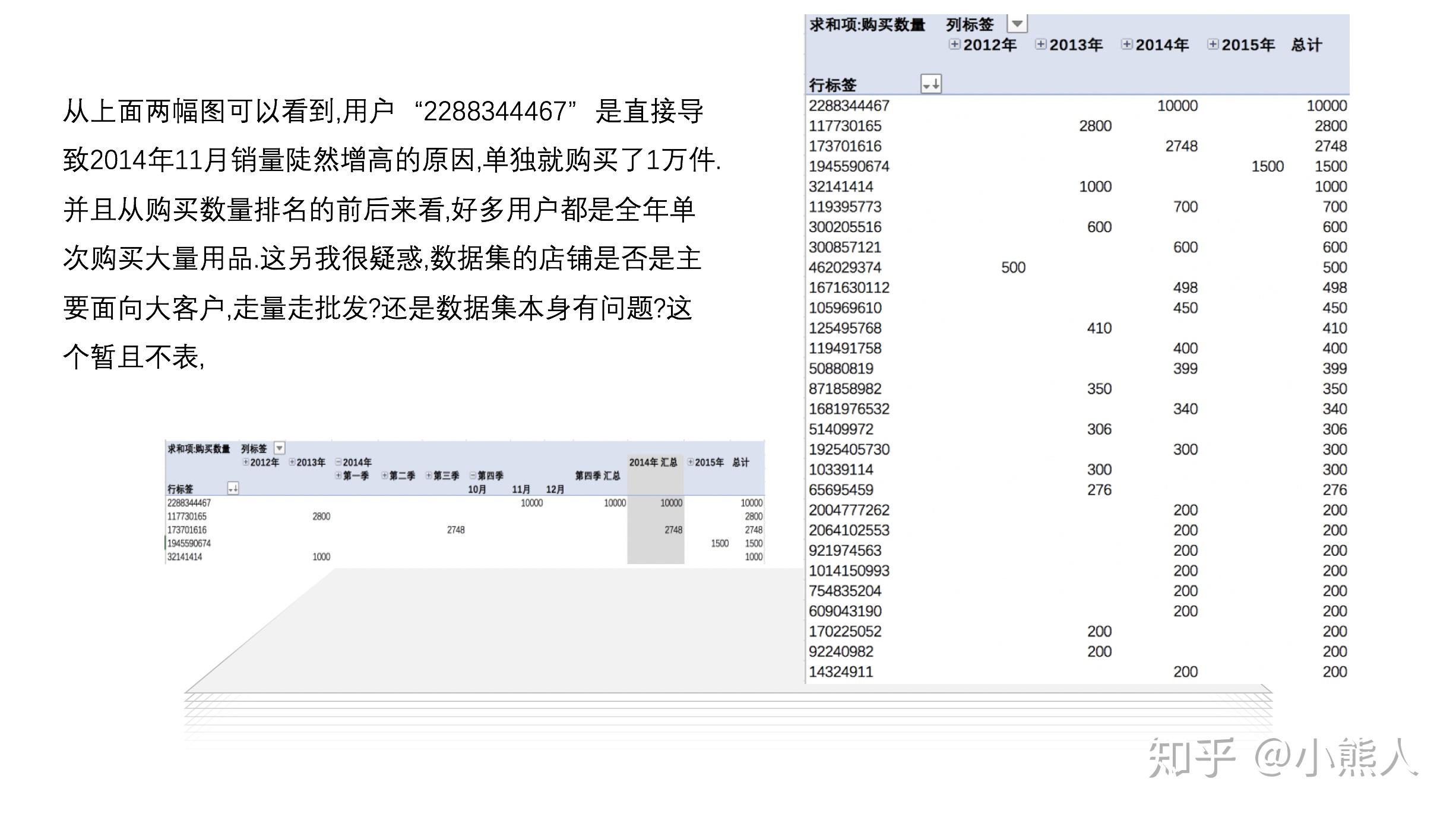
Task: Click the 2014年 汇总 column header in small table
Action: (x=653, y=462)
